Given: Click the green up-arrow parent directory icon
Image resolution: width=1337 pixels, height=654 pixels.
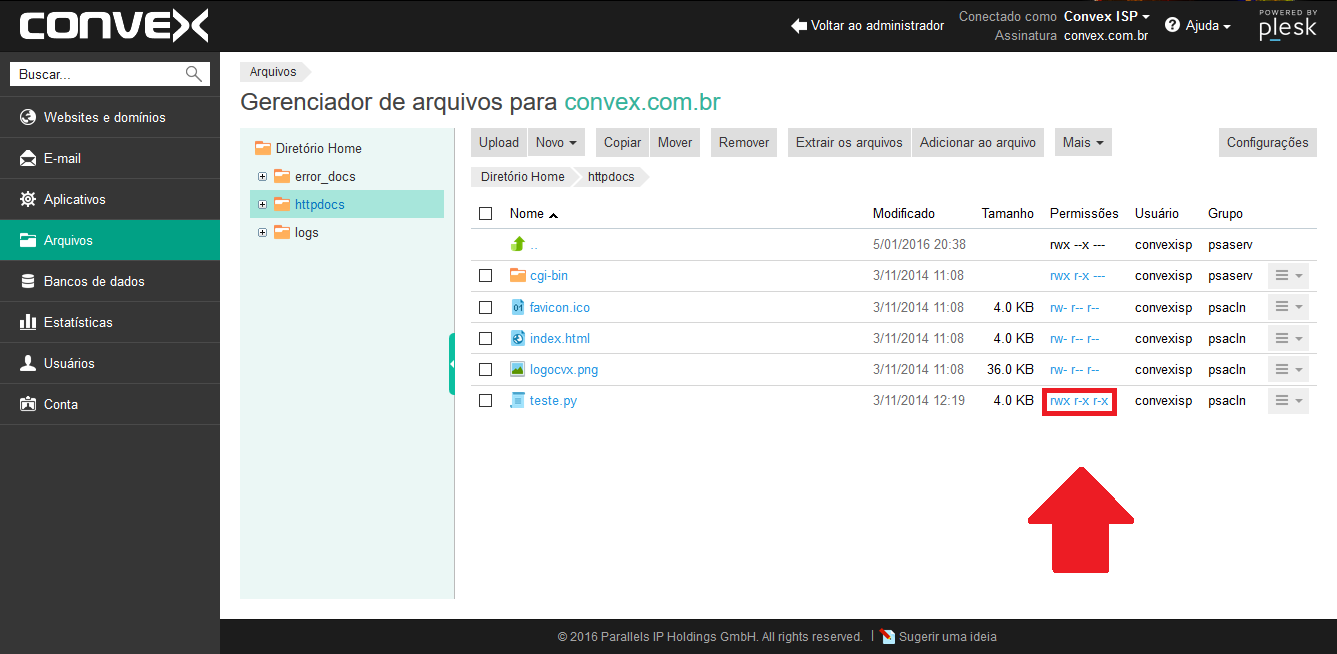Looking at the screenshot, I should [x=518, y=244].
